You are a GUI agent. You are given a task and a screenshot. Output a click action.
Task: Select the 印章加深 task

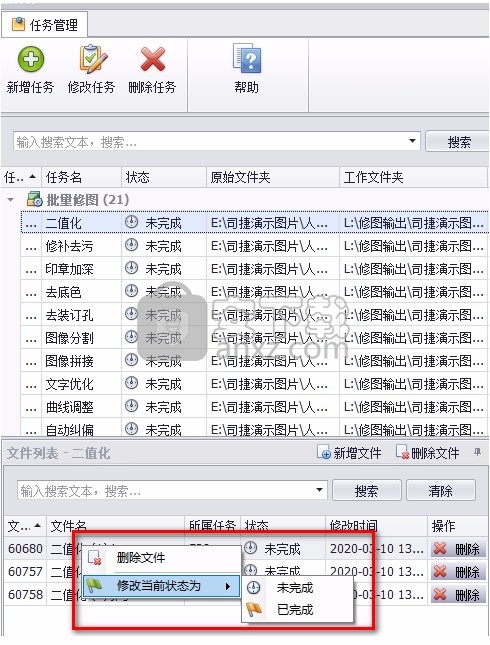coord(69,269)
